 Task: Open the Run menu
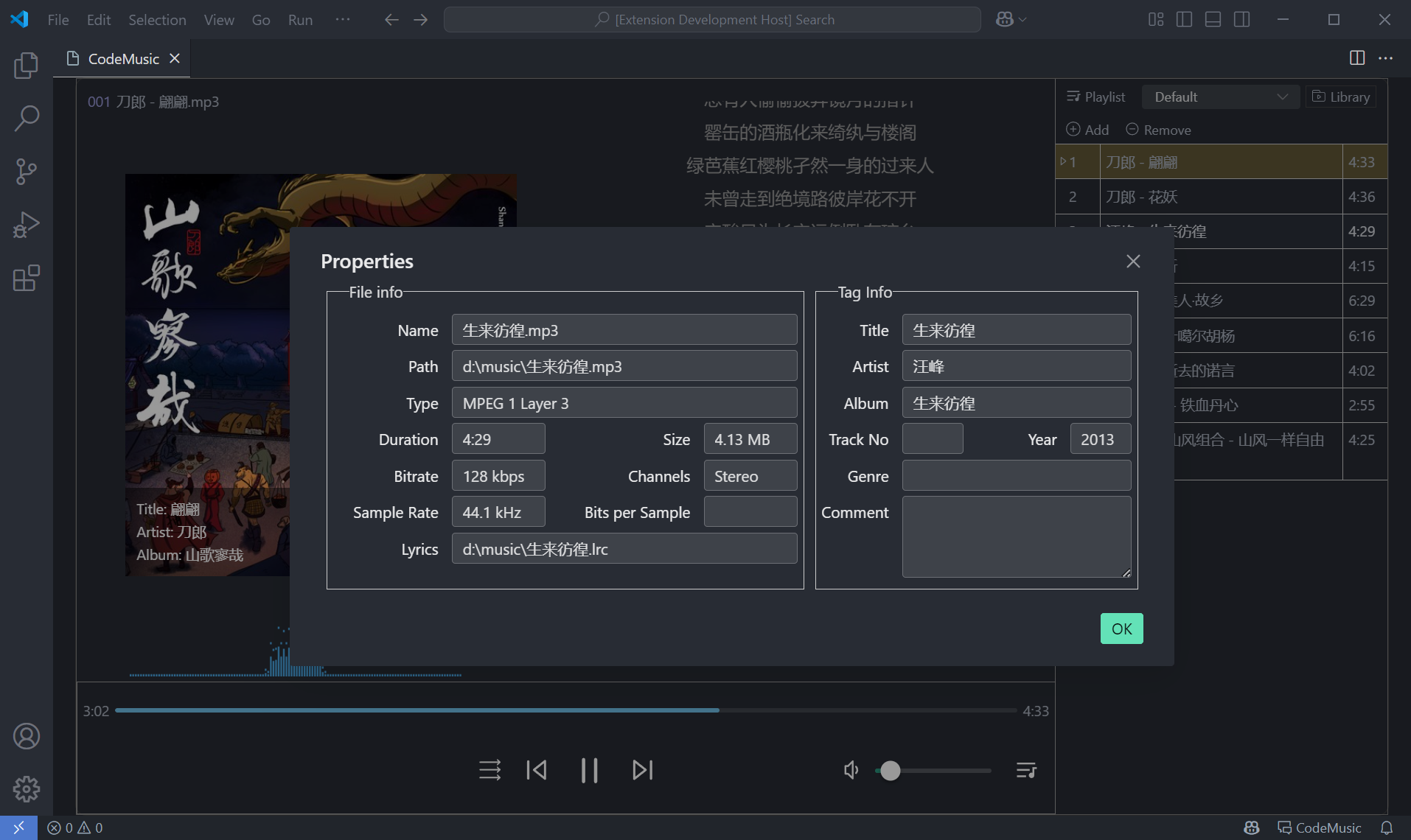[x=300, y=20]
